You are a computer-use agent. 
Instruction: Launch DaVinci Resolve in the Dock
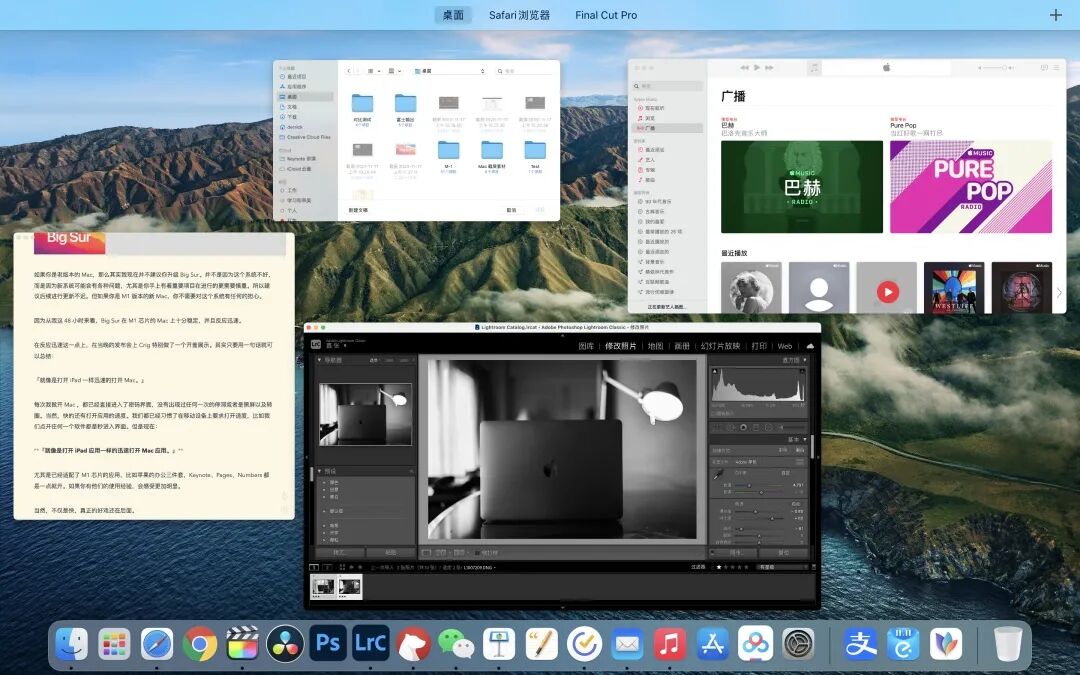point(284,645)
